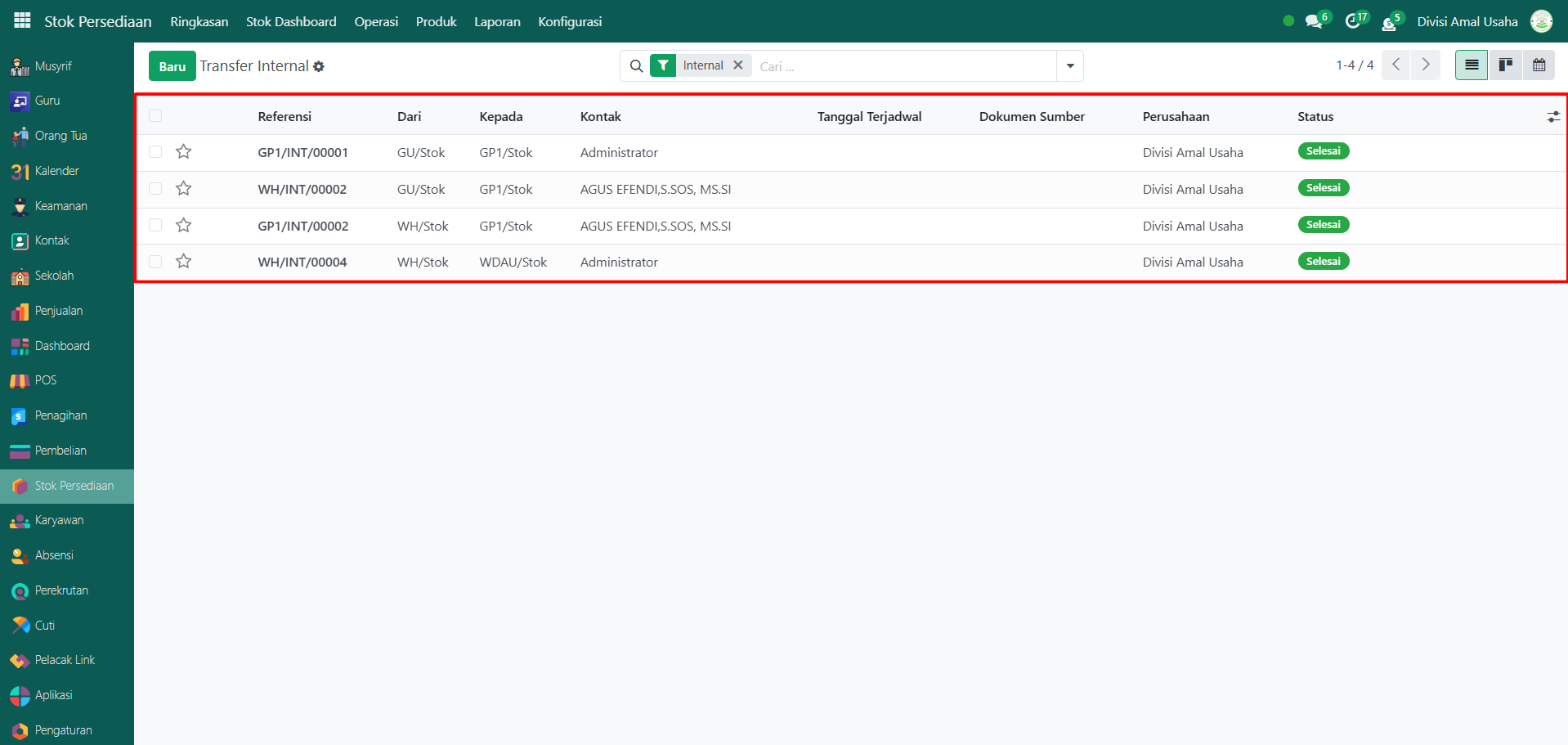Open the Laporan menu
The height and width of the screenshot is (745, 1568).
point(497,22)
